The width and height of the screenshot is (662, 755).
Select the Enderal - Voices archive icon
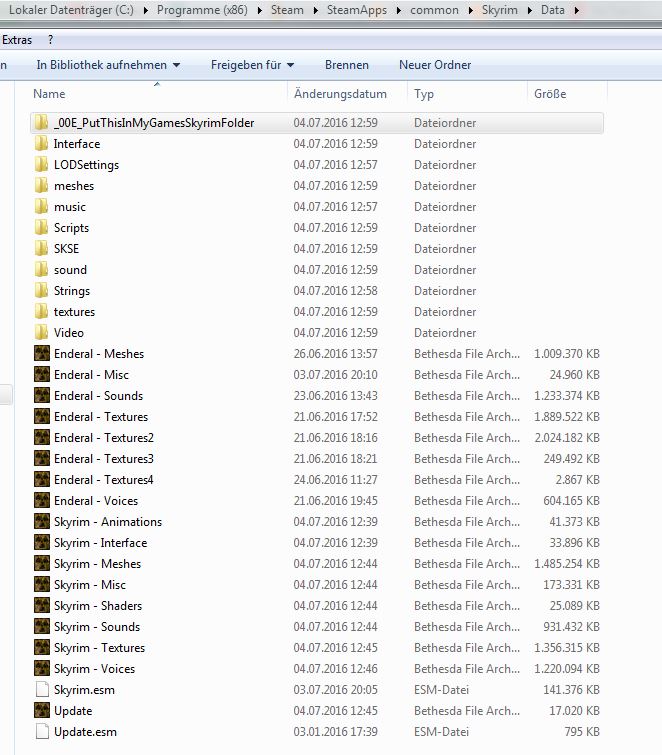(42, 501)
